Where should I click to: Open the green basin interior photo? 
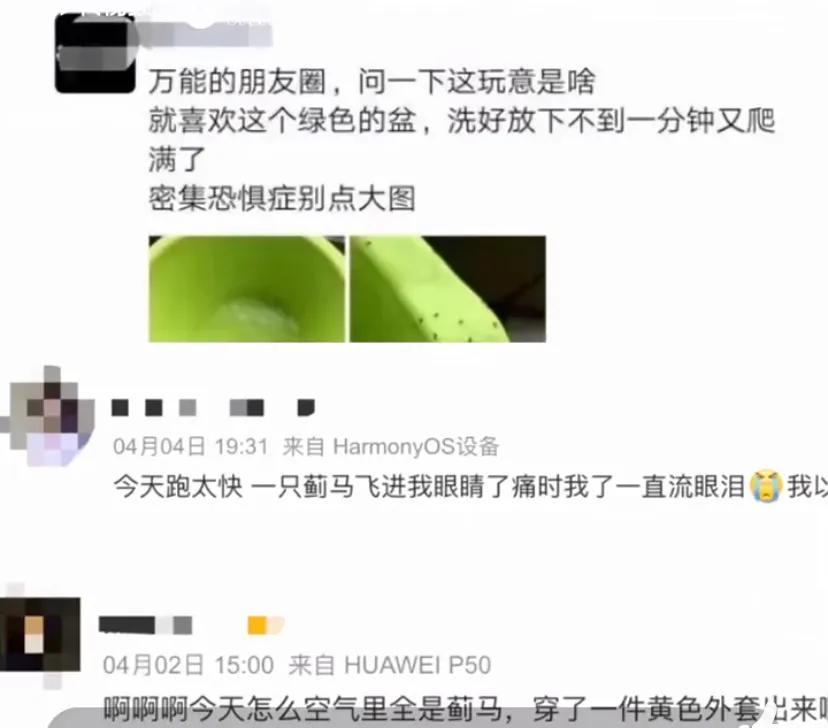(247, 289)
